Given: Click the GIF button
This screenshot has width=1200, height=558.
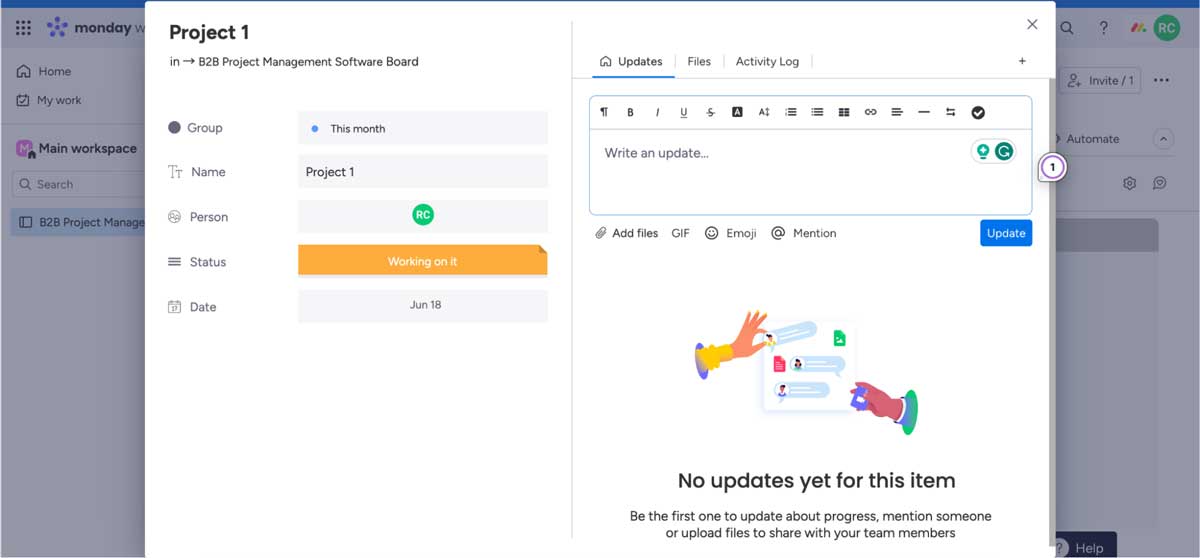Looking at the screenshot, I should (x=680, y=233).
